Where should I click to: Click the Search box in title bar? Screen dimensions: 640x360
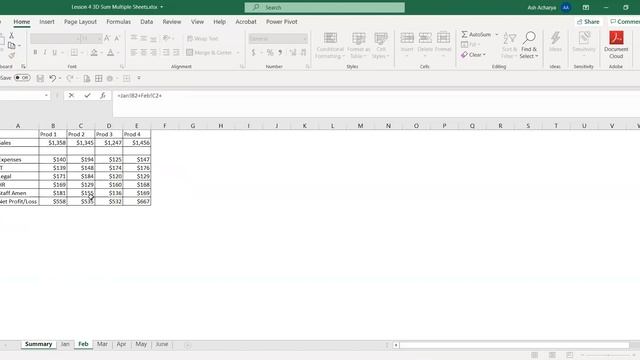[x=324, y=7]
